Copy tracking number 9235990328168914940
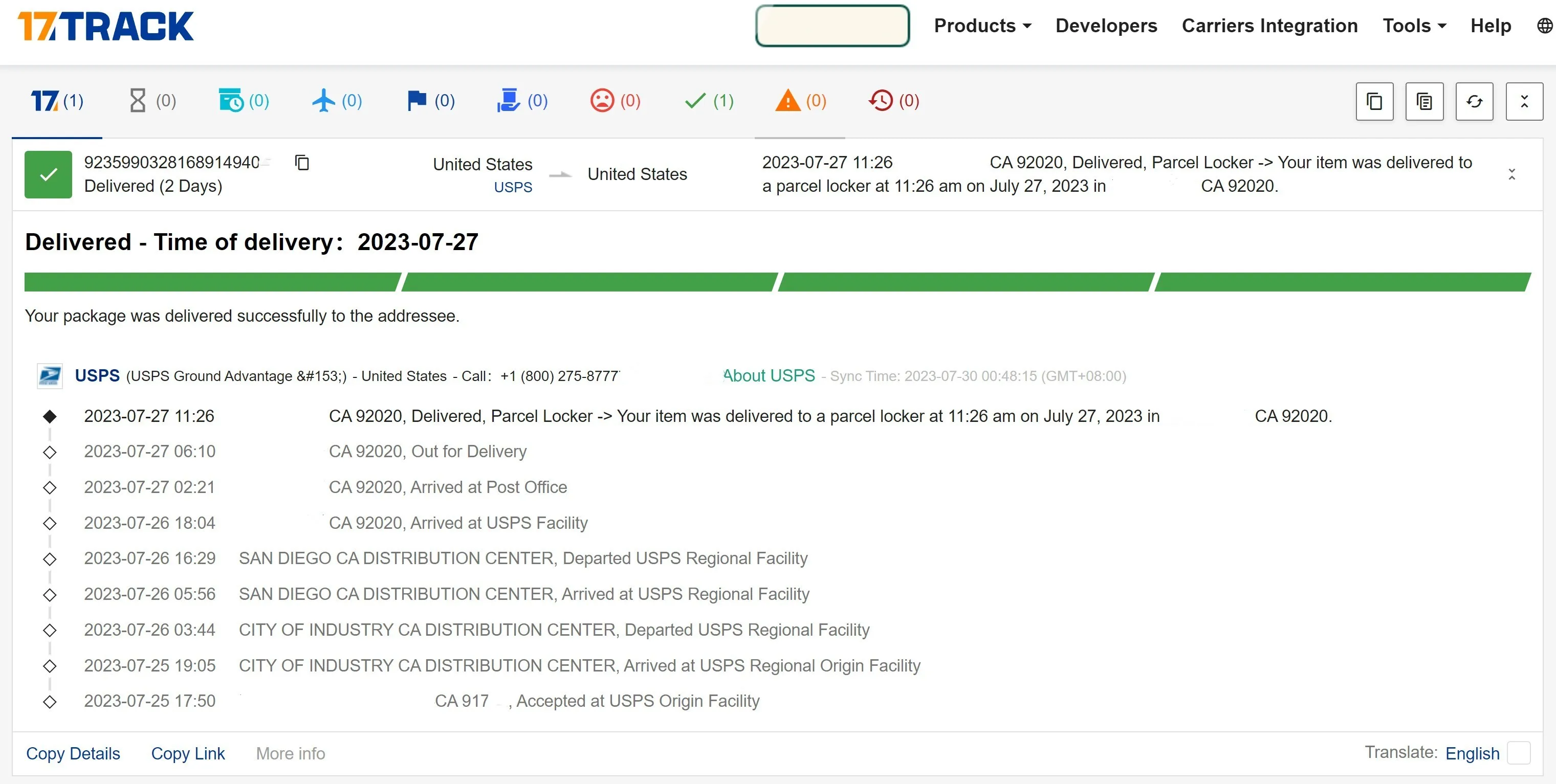 (302, 162)
